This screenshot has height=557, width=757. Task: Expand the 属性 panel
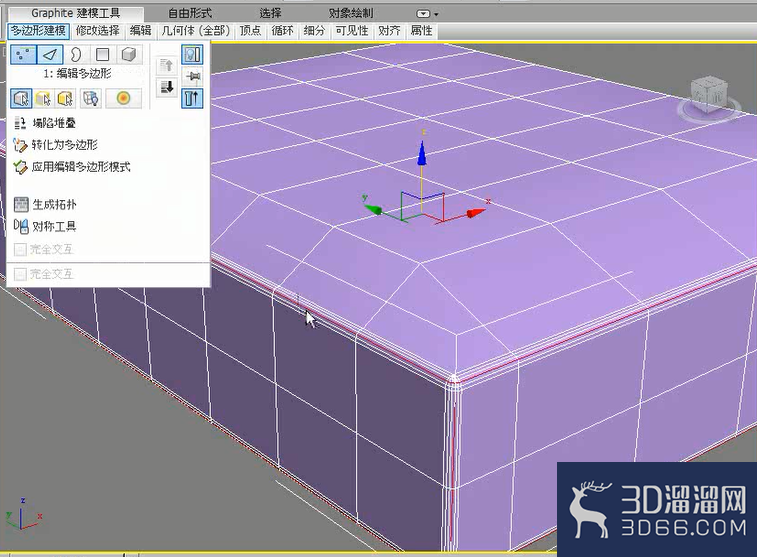[421, 31]
